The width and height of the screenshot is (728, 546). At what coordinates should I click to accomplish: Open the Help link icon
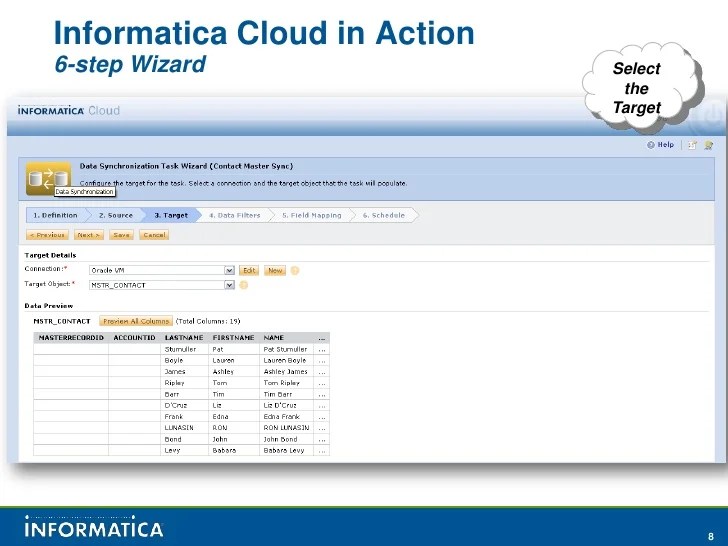651,145
